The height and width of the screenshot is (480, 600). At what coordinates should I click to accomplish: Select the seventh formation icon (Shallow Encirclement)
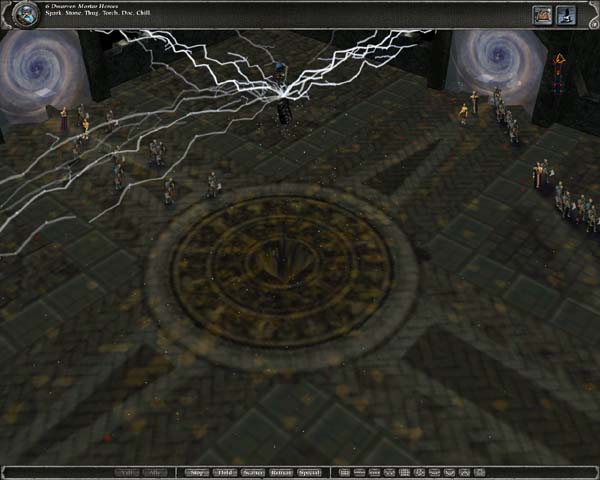point(434,473)
